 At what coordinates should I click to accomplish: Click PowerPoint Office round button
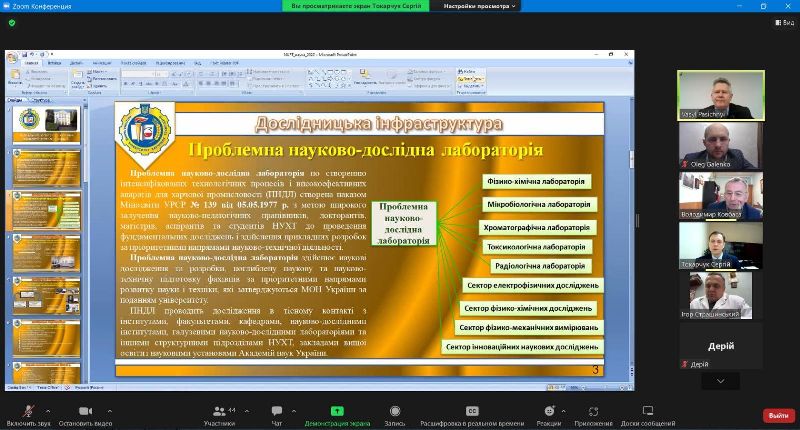pos(12,57)
